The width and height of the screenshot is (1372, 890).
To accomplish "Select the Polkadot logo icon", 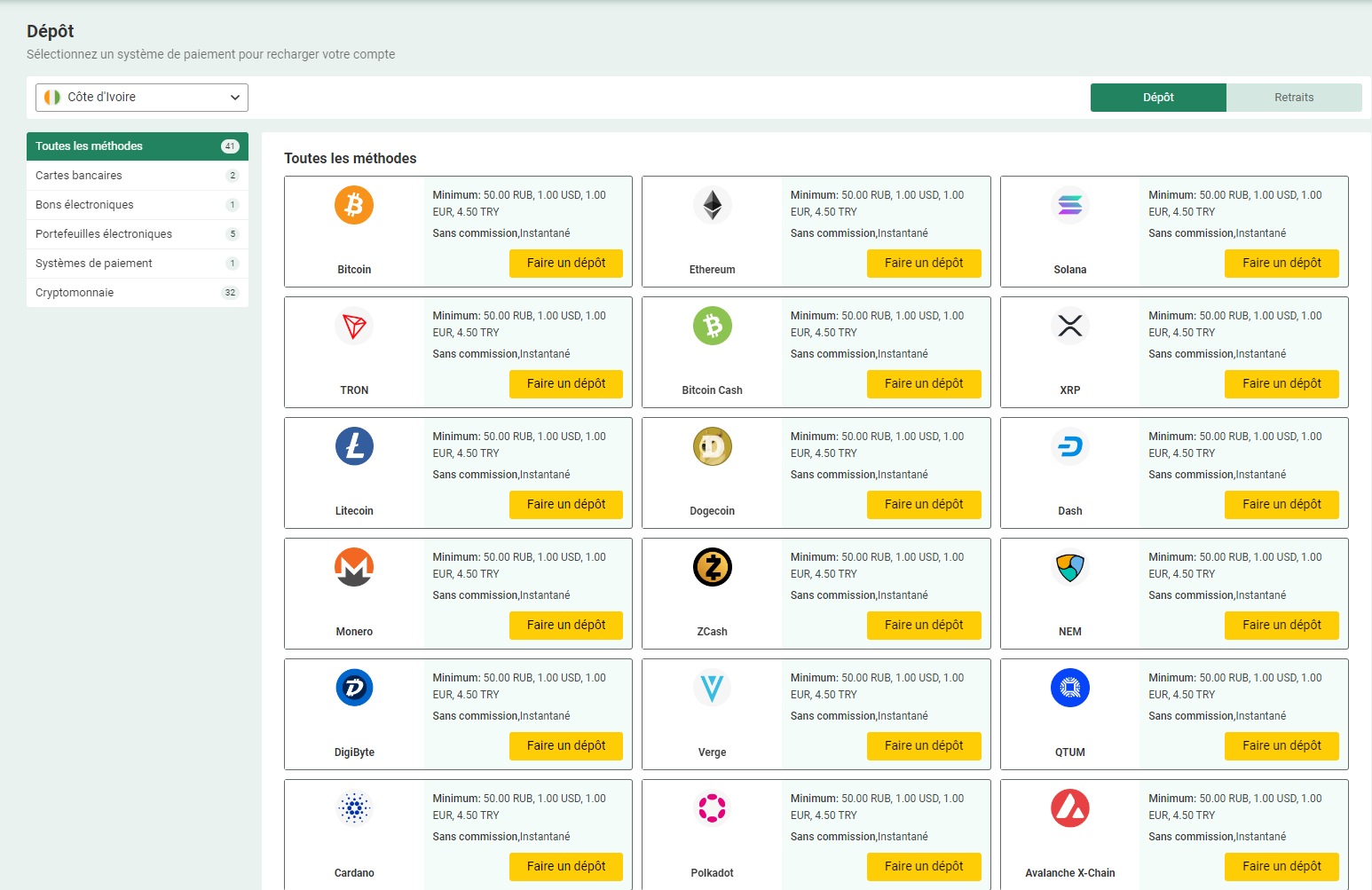I will [x=712, y=808].
